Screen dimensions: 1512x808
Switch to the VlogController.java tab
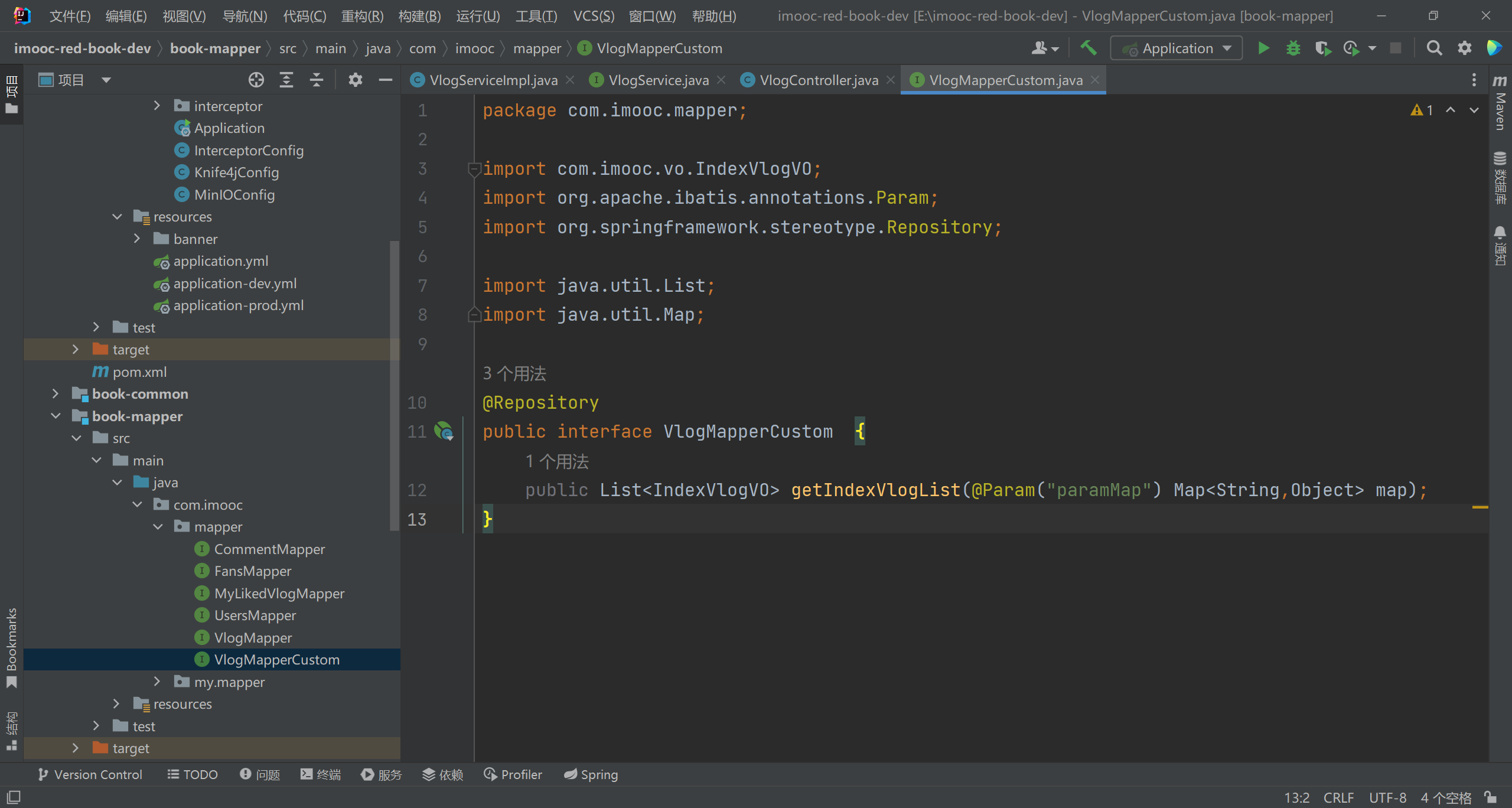point(818,80)
